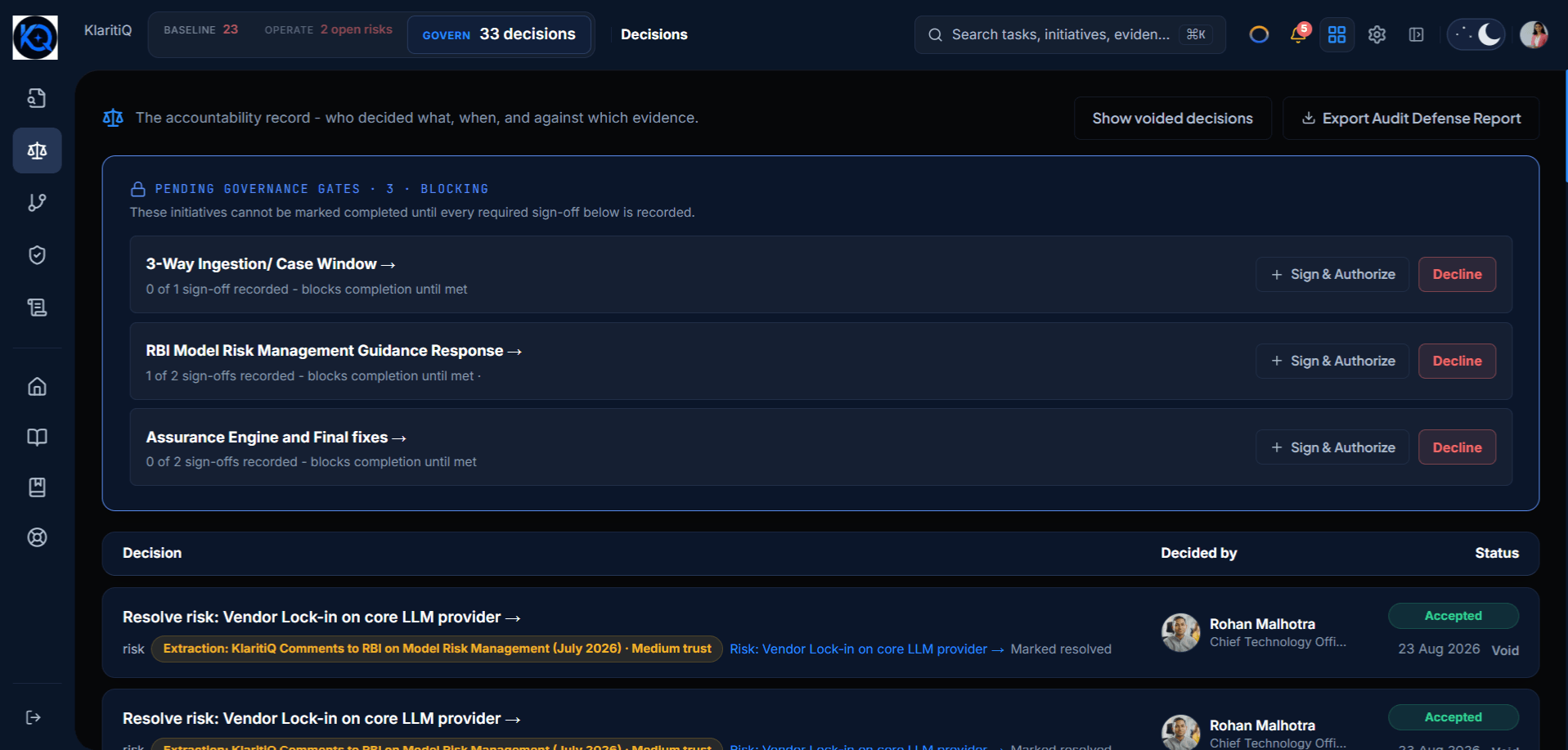Click the logout icon in sidebar
The image size is (1568, 750).
pos(34,717)
